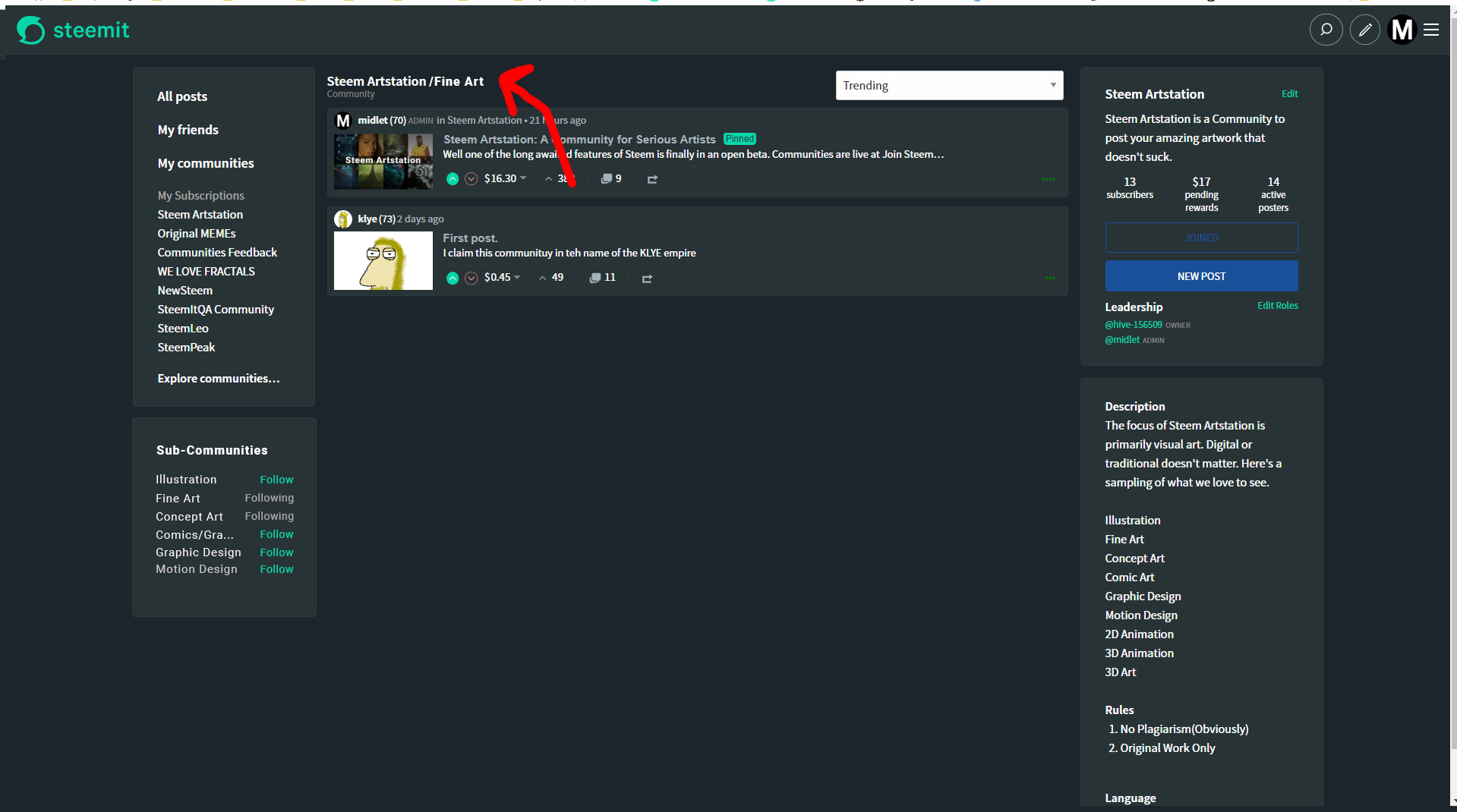
Task: Click klye's author avatar
Action: point(343,219)
